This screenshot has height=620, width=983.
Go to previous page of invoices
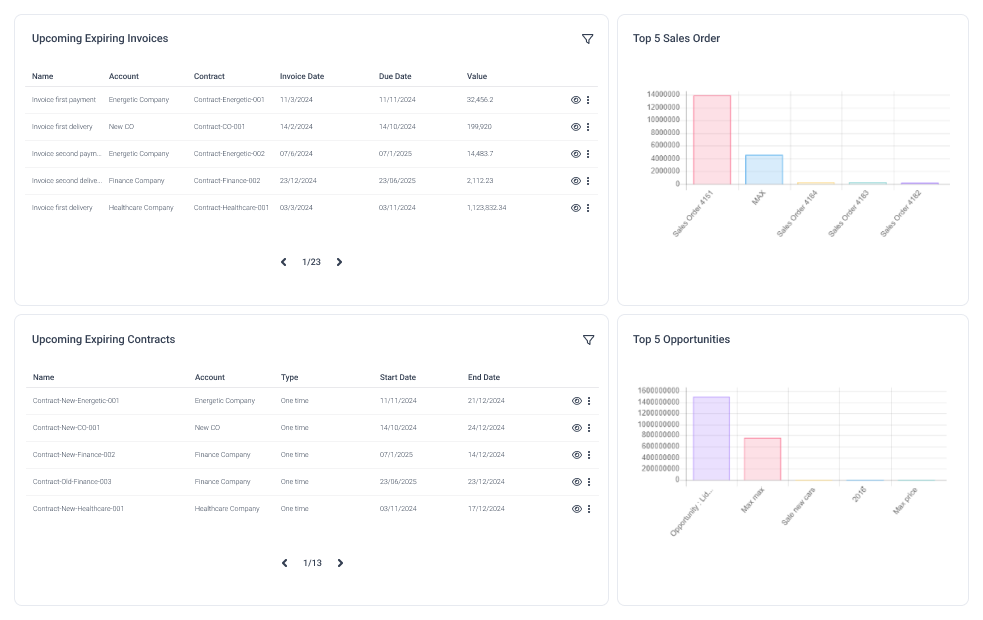pos(284,262)
